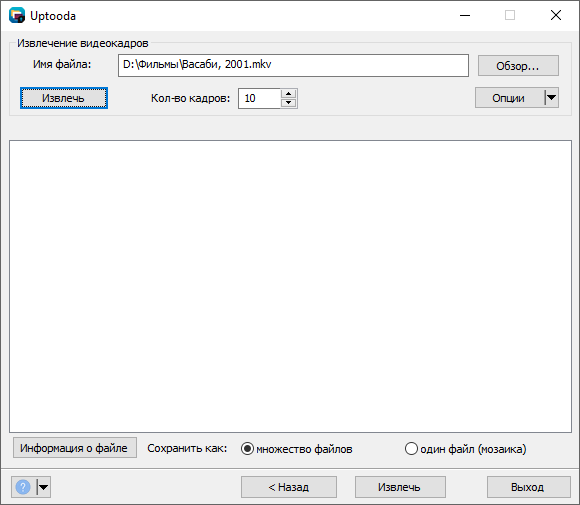This screenshot has height=505, width=580.
Task: Open the help button's dropdown arrow
Action: (x=43, y=487)
